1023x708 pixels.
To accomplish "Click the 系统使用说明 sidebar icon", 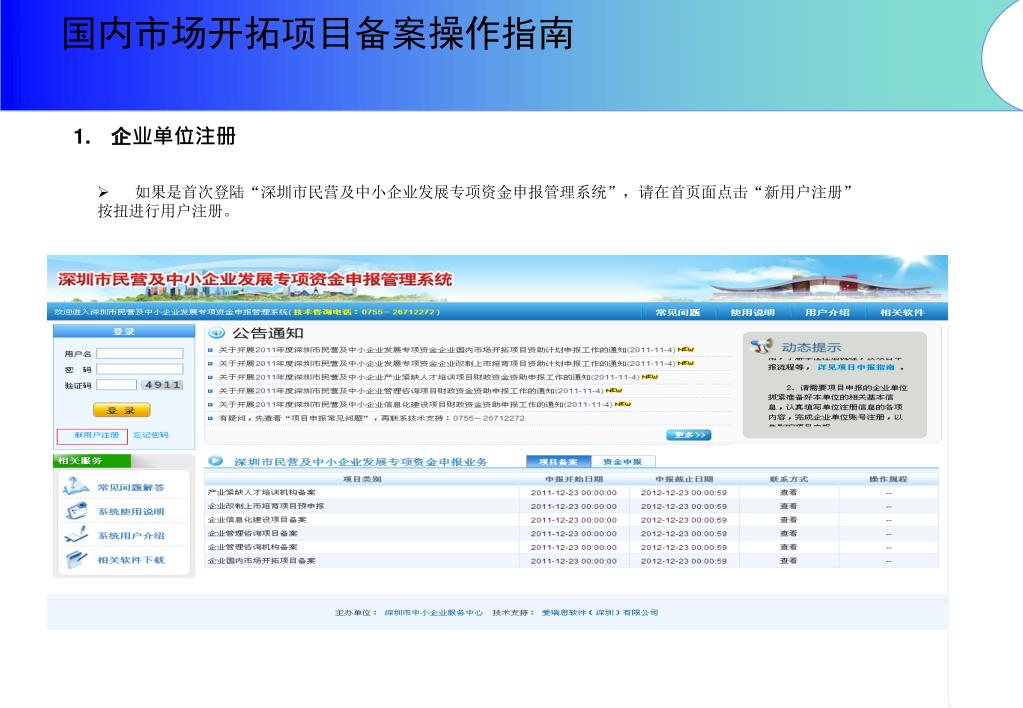I will [x=75, y=511].
